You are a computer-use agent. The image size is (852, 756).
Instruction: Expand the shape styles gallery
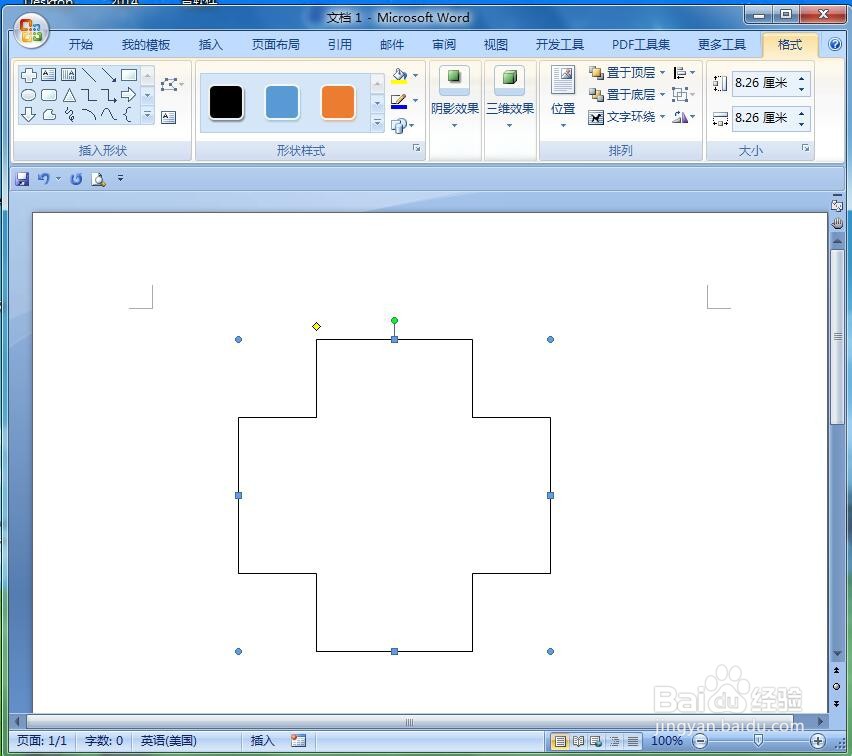tap(377, 124)
